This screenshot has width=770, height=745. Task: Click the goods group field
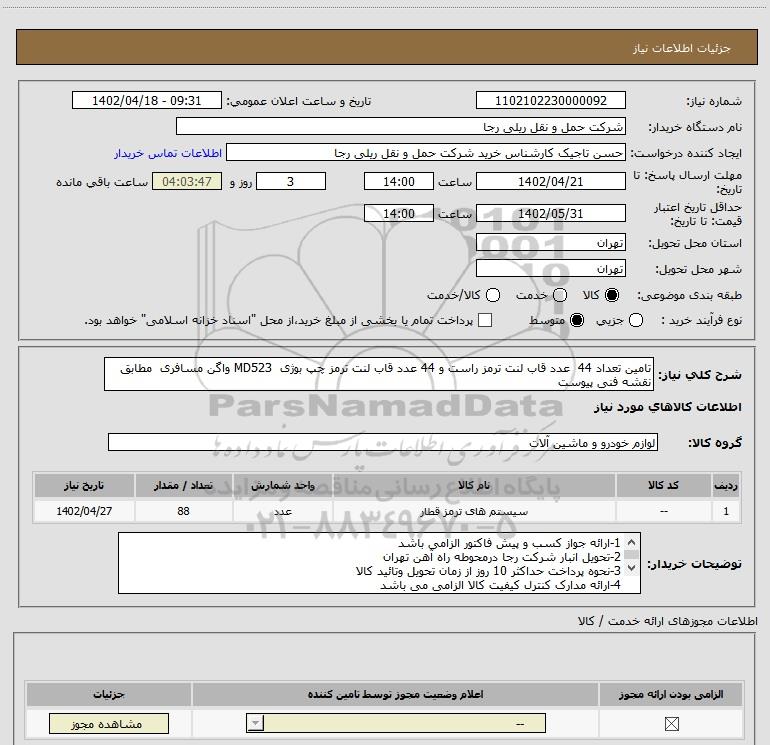click(383, 442)
